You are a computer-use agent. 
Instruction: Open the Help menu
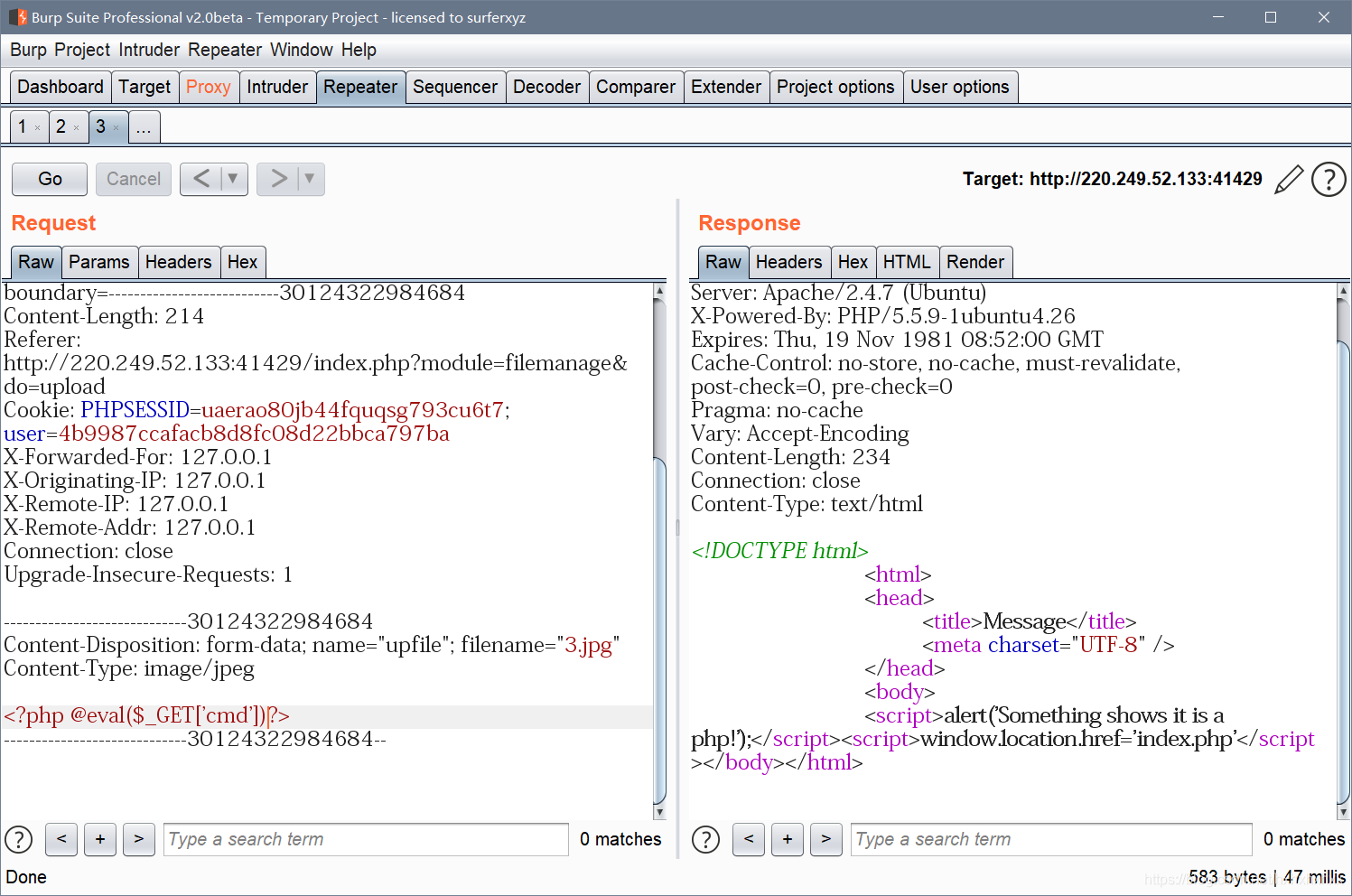point(359,50)
